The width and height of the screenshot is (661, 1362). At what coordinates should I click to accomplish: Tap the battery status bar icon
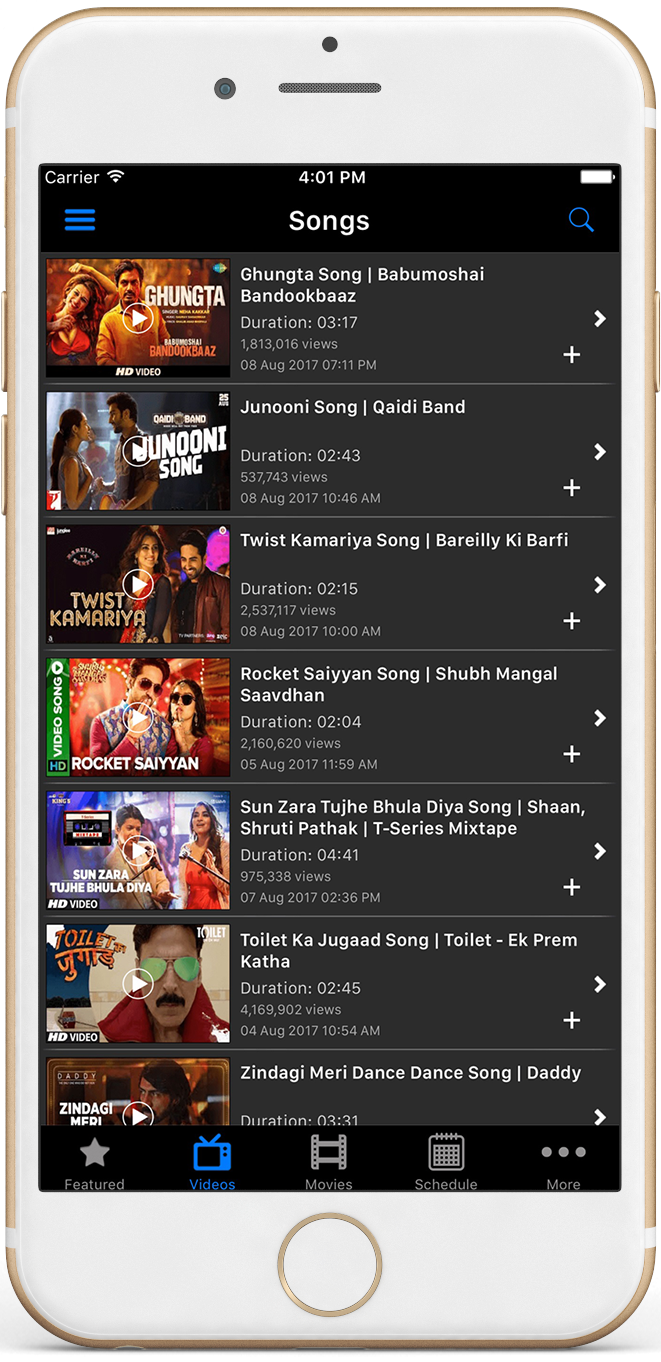[598, 177]
